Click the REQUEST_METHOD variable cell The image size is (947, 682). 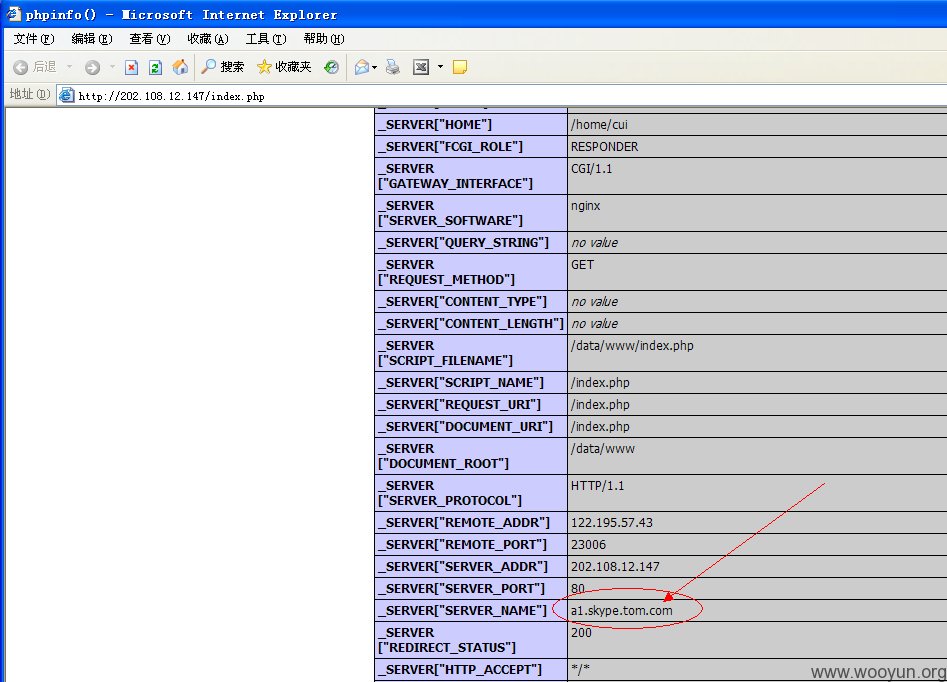470,272
